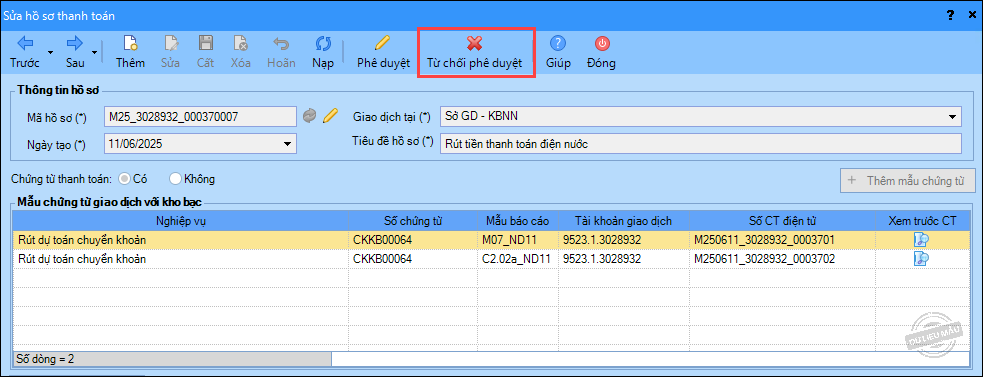Select the Có radio button
The width and height of the screenshot is (983, 377).
(x=124, y=179)
